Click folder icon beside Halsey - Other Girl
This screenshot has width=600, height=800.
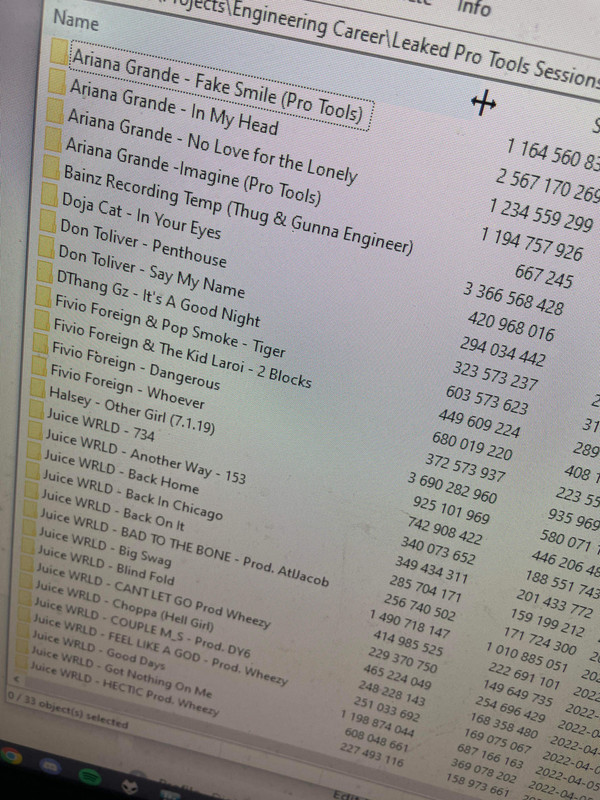[38, 388]
